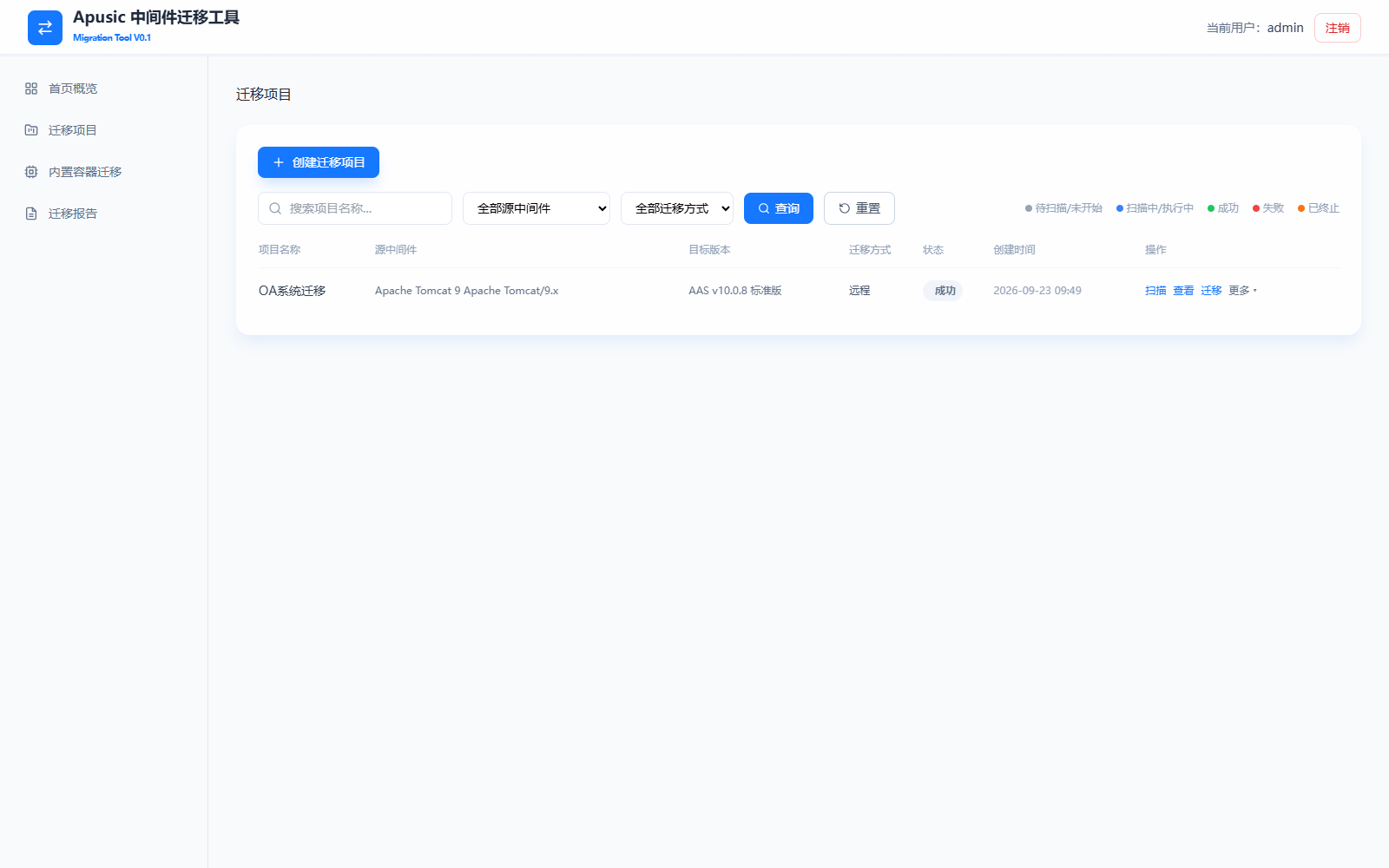
Task: Click the 源中间件 column header
Action: click(396, 250)
